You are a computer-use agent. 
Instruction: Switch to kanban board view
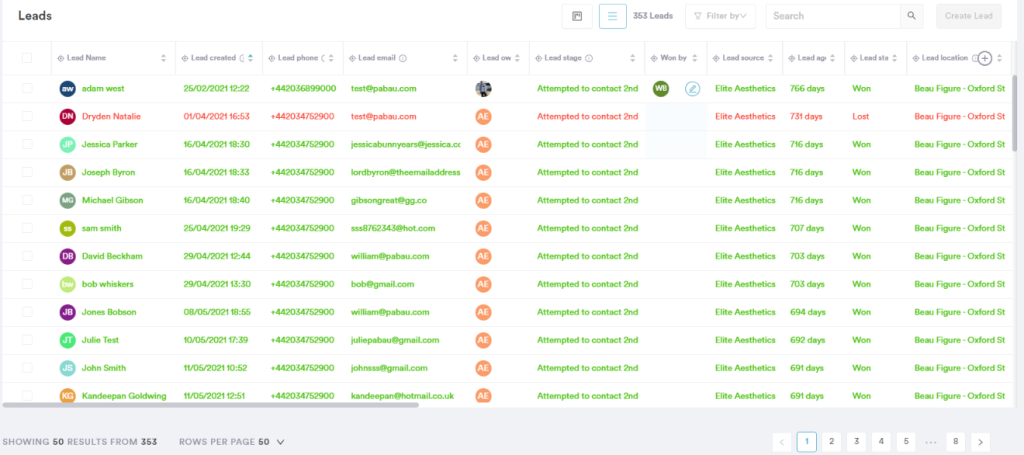pyautogui.click(x=576, y=16)
